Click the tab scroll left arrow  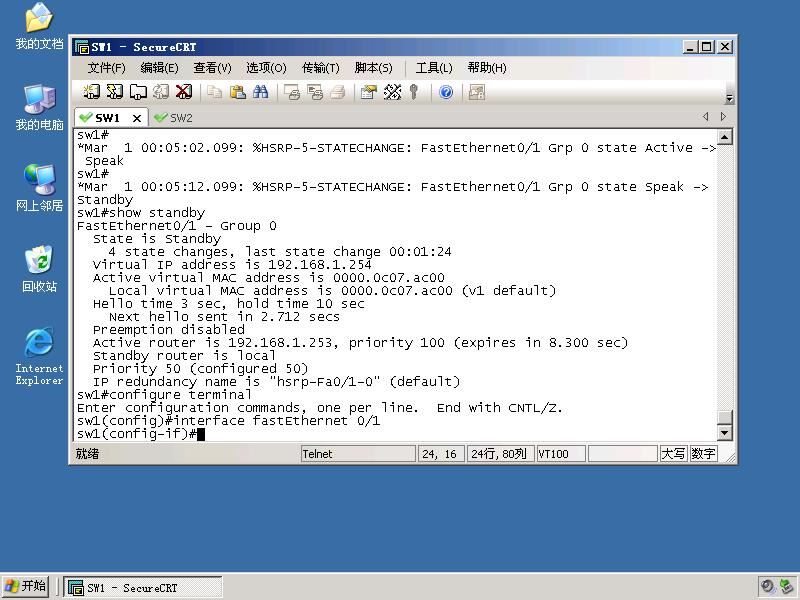pyautogui.click(x=706, y=117)
